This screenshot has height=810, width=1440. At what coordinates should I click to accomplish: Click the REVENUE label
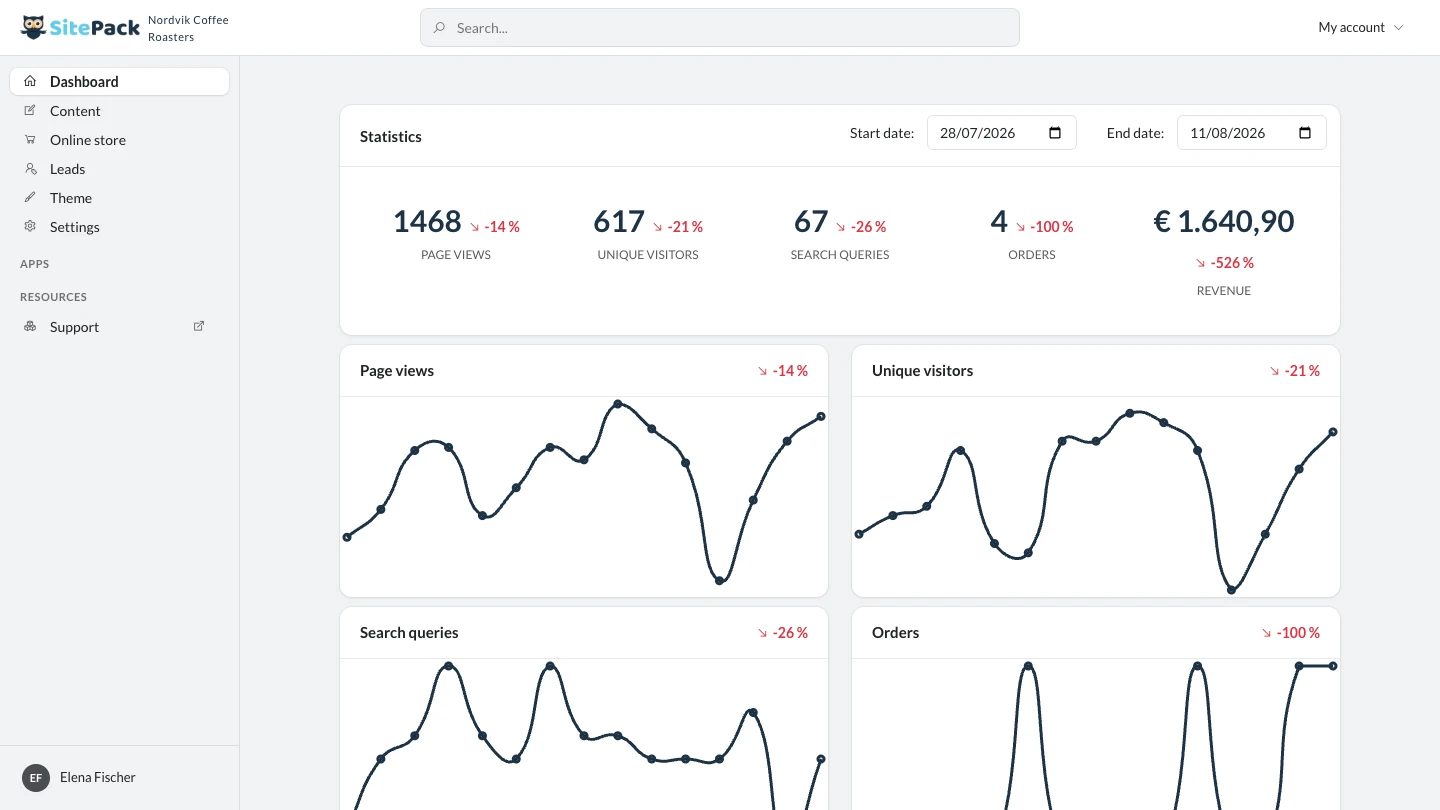[x=1224, y=291]
